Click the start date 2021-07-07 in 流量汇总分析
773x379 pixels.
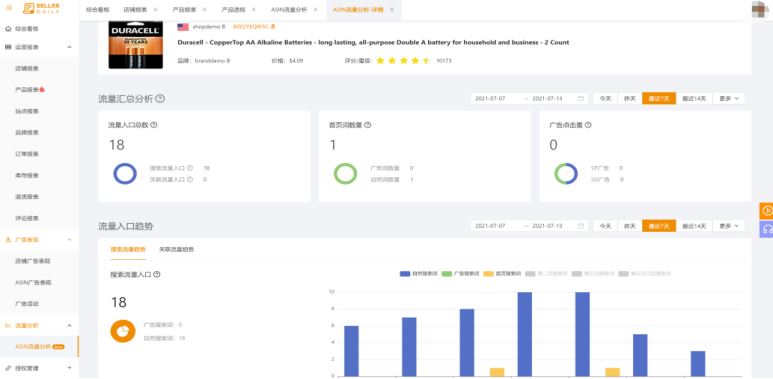(x=490, y=99)
